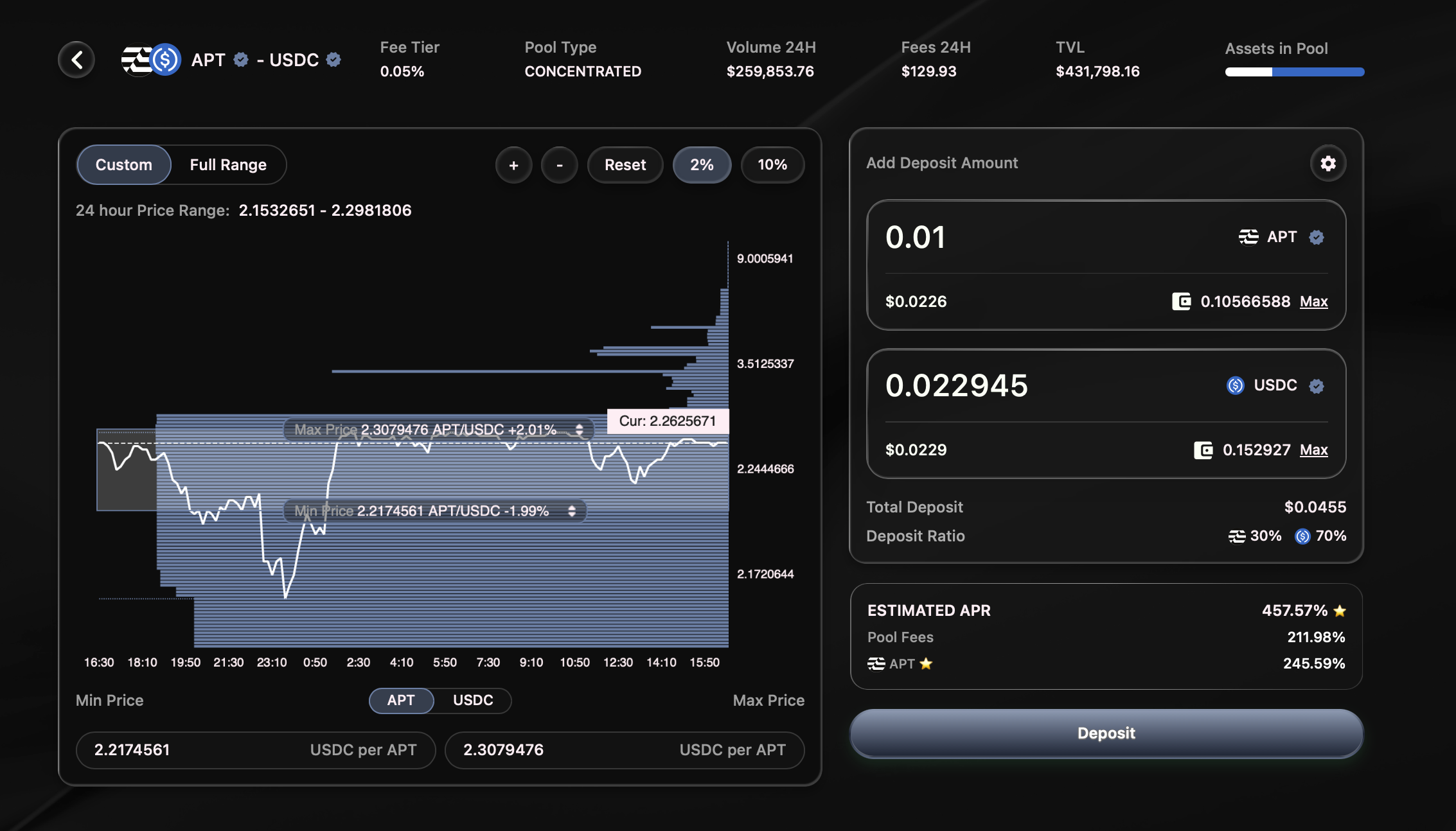This screenshot has height=831, width=1456.
Task: Click the Min Price handle stepper arrows
Action: (571, 511)
